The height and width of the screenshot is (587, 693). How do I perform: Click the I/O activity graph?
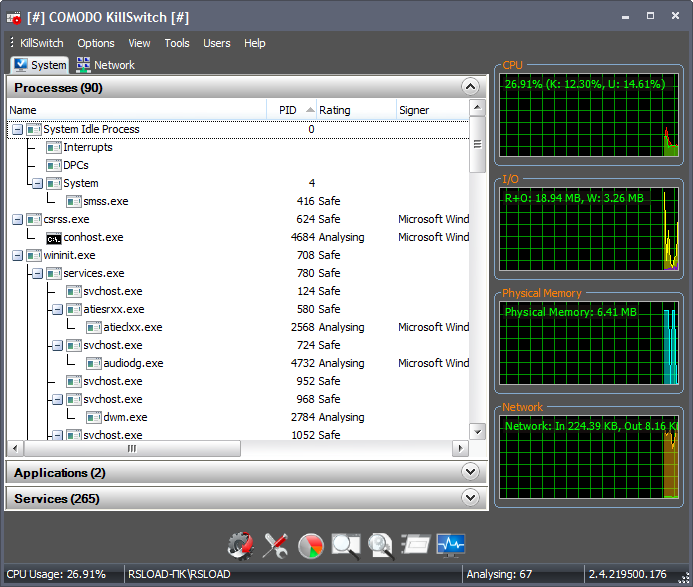point(589,229)
